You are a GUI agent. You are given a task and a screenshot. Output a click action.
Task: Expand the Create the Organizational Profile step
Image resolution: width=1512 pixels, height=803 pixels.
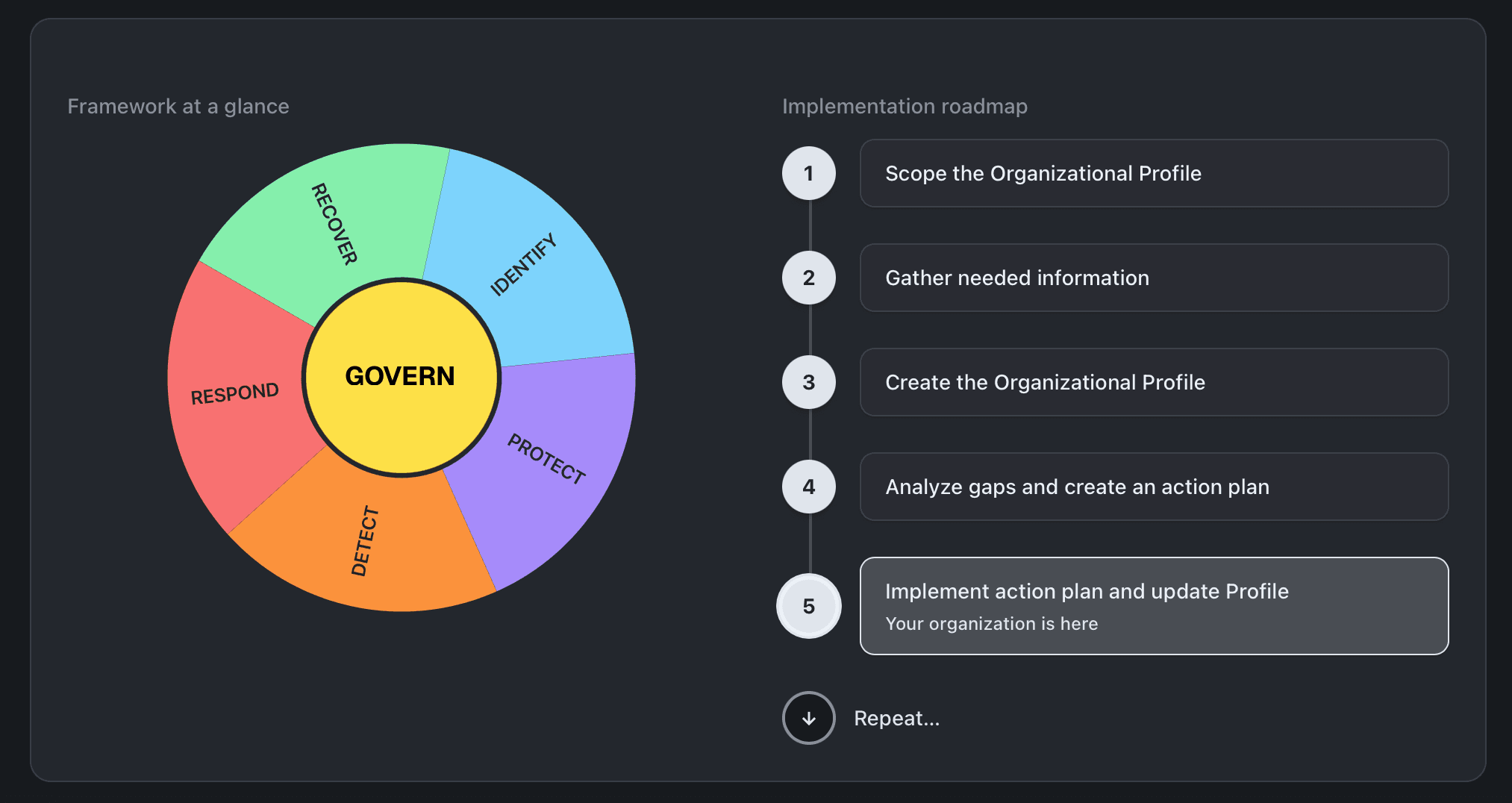1153,382
